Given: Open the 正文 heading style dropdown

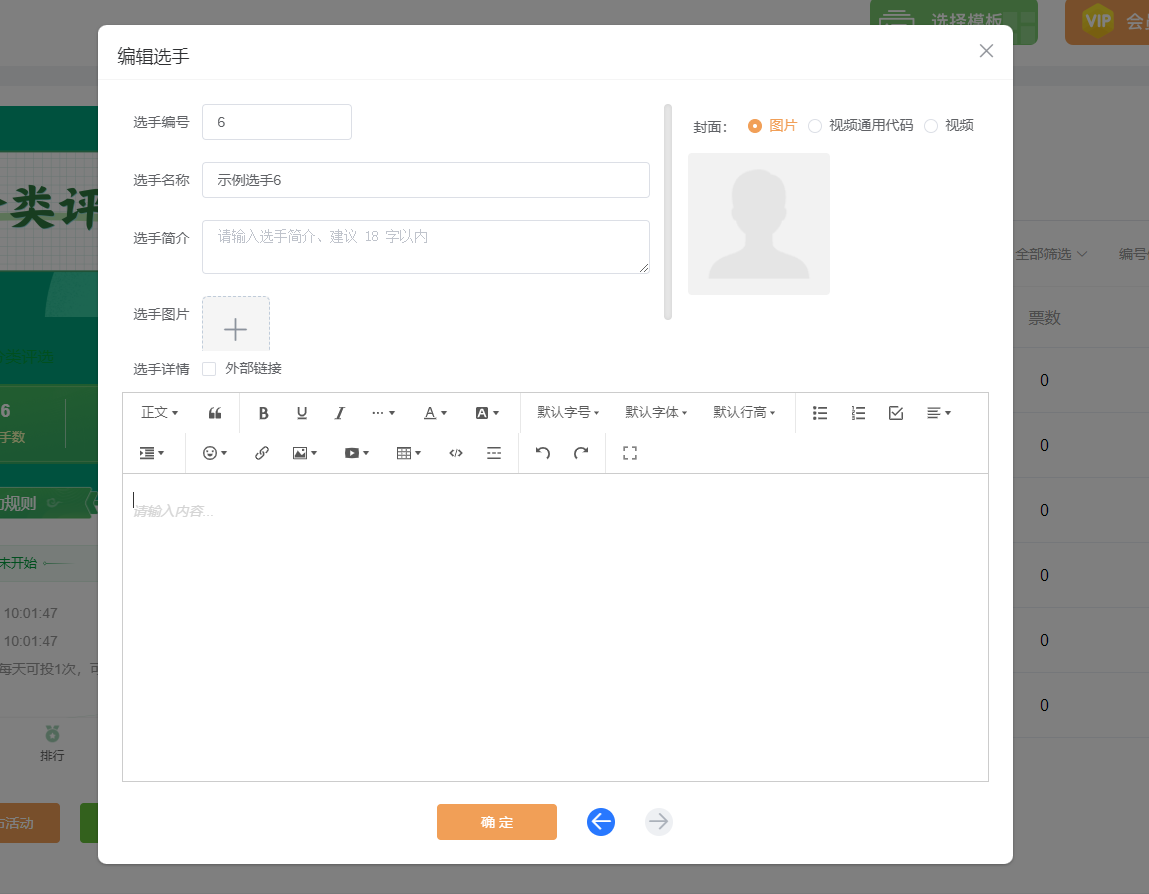Looking at the screenshot, I should tap(160, 413).
